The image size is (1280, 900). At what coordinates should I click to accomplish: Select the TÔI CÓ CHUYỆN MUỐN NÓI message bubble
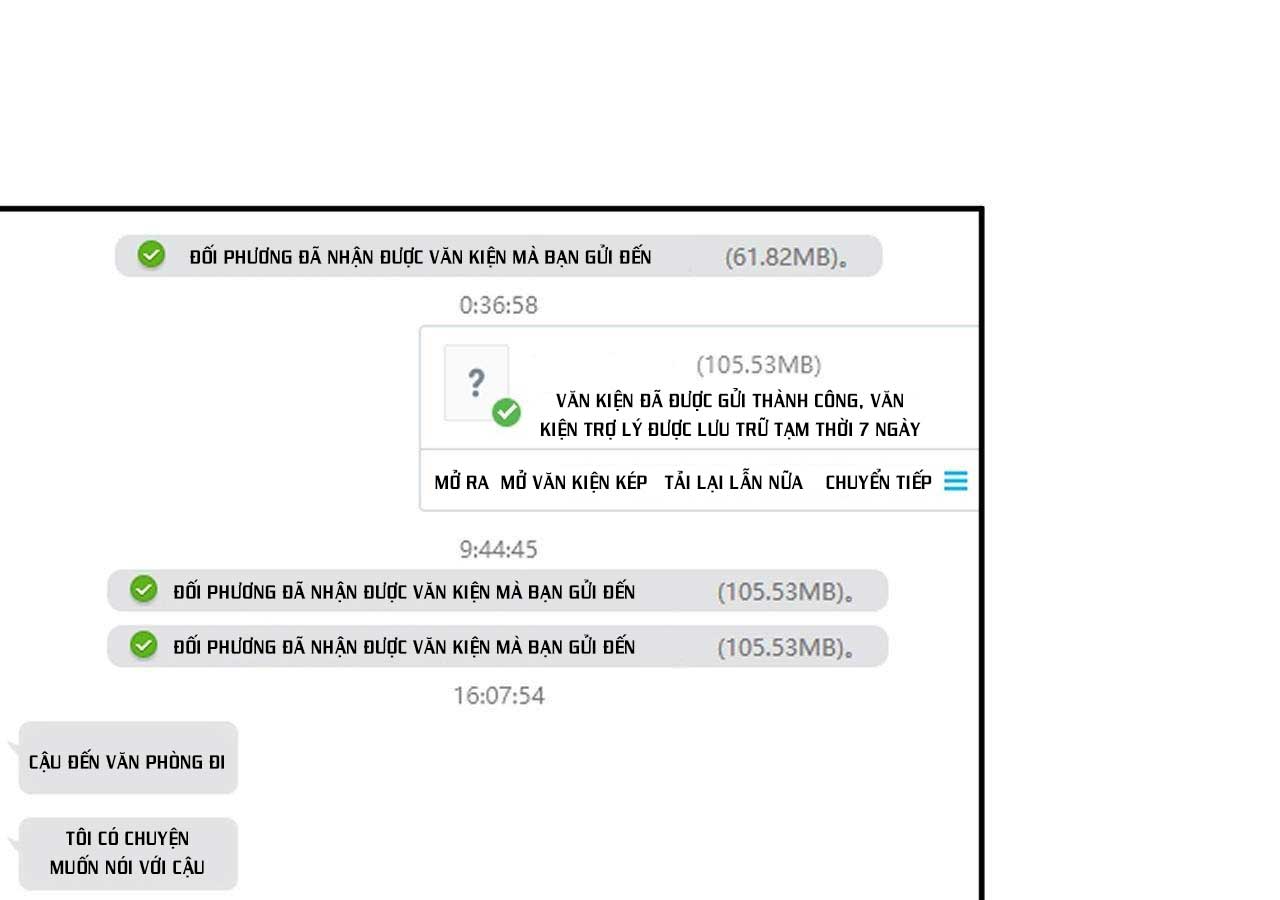[128, 854]
